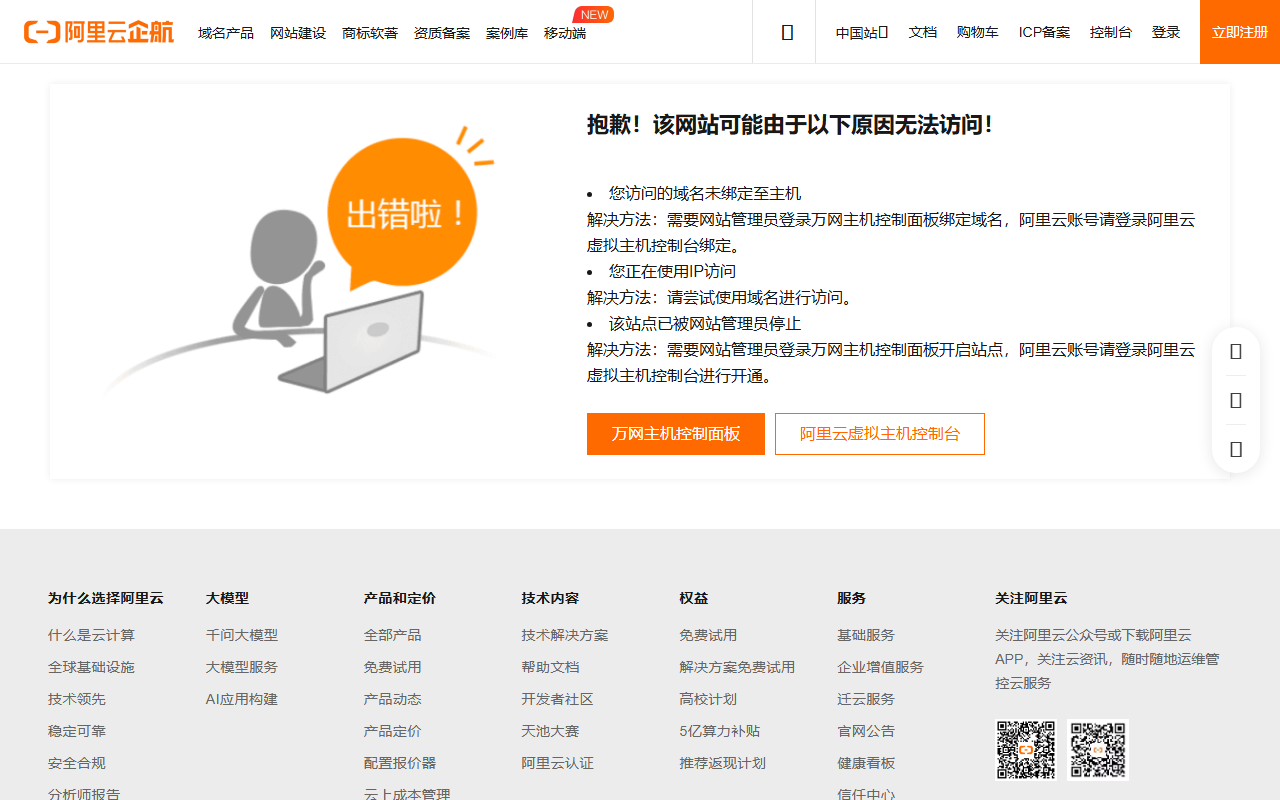The height and width of the screenshot is (800, 1280).
Task: Open the 购物车 shopping cart link
Action: [978, 32]
